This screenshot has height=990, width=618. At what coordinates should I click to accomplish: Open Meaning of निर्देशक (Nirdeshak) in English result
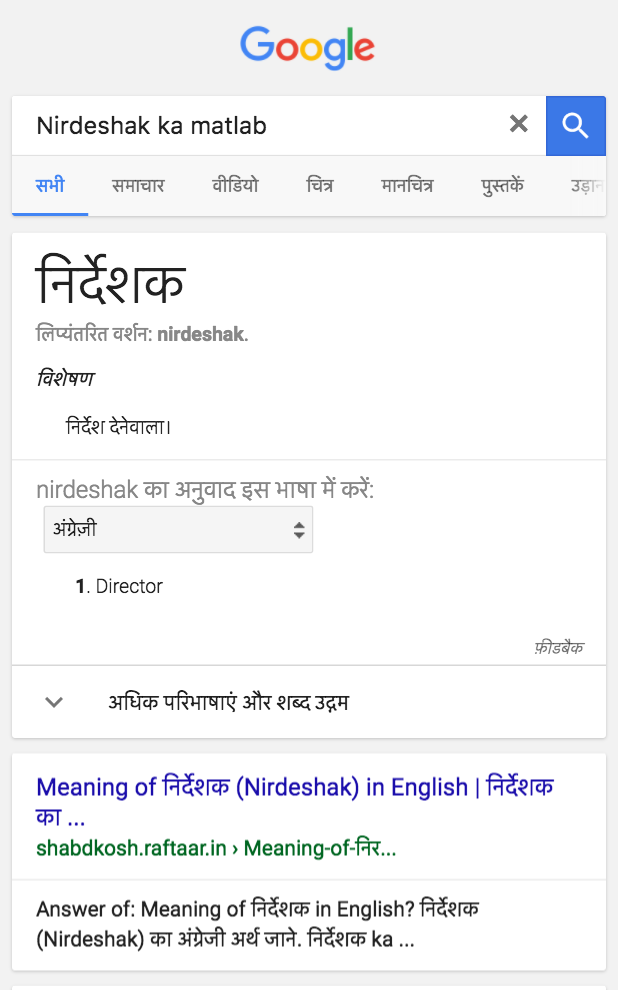pos(295,801)
